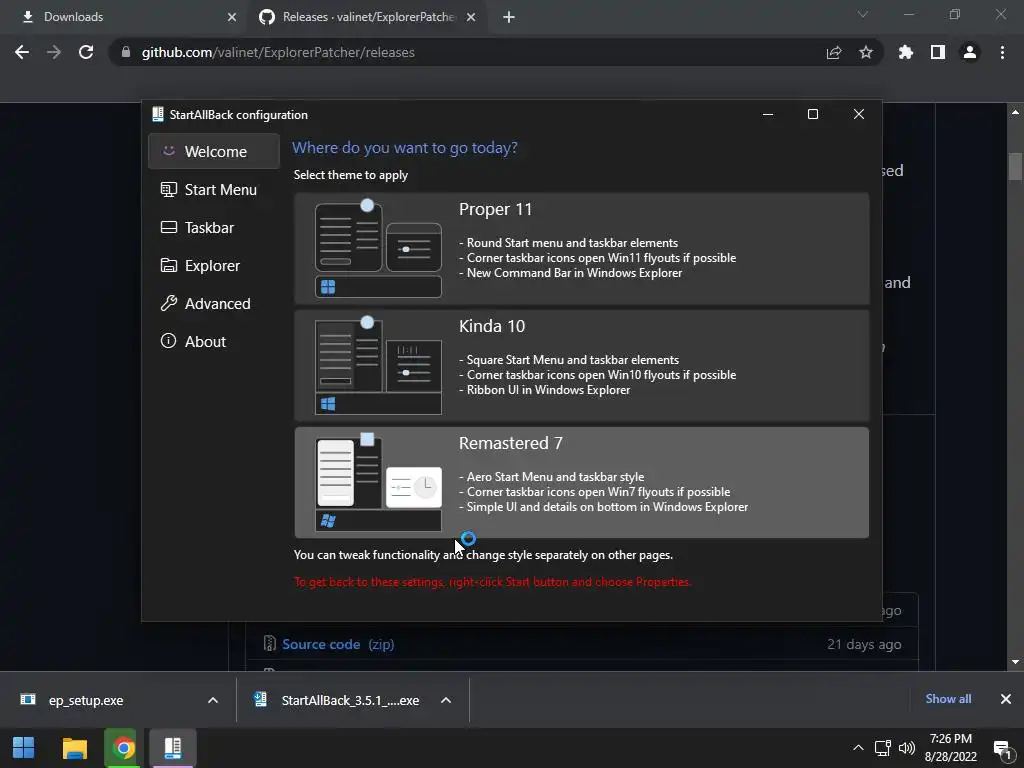Expand options for the StartAllBack download
Image resolution: width=1024 pixels, height=768 pixels.
tap(446, 700)
